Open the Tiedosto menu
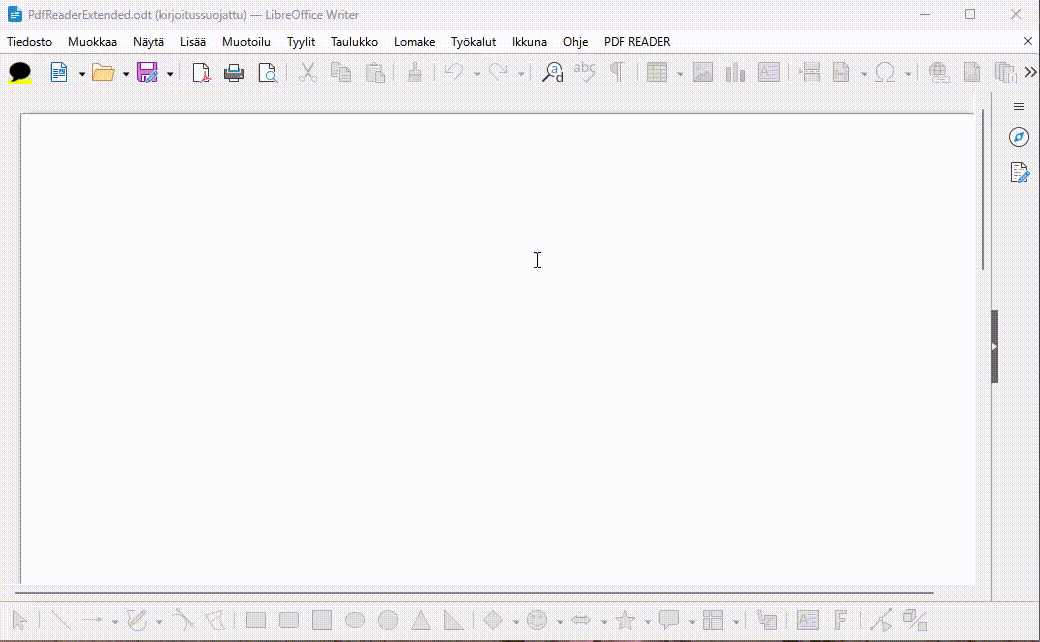The width and height of the screenshot is (1040, 642). point(29,42)
